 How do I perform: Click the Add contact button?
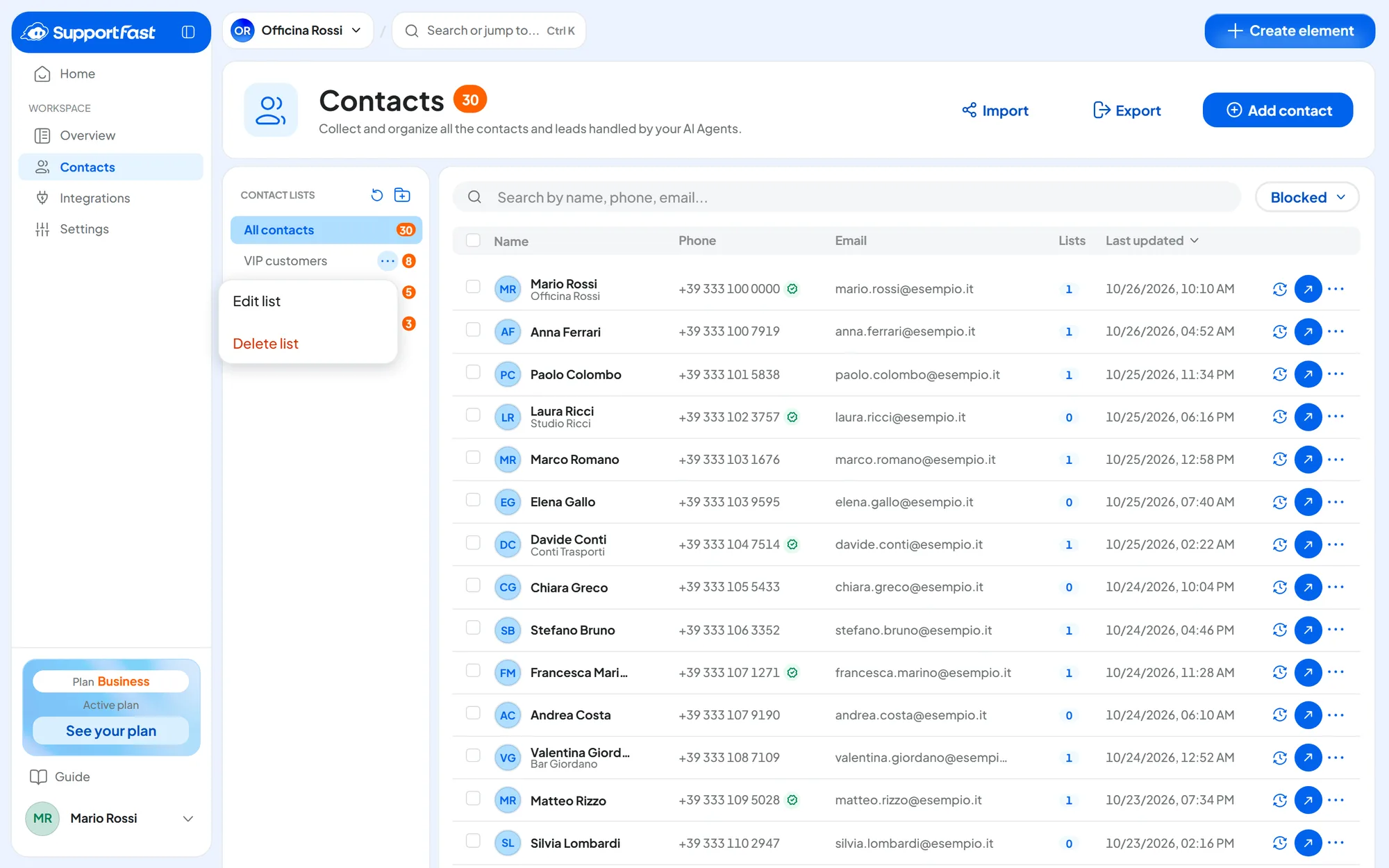click(x=1278, y=110)
